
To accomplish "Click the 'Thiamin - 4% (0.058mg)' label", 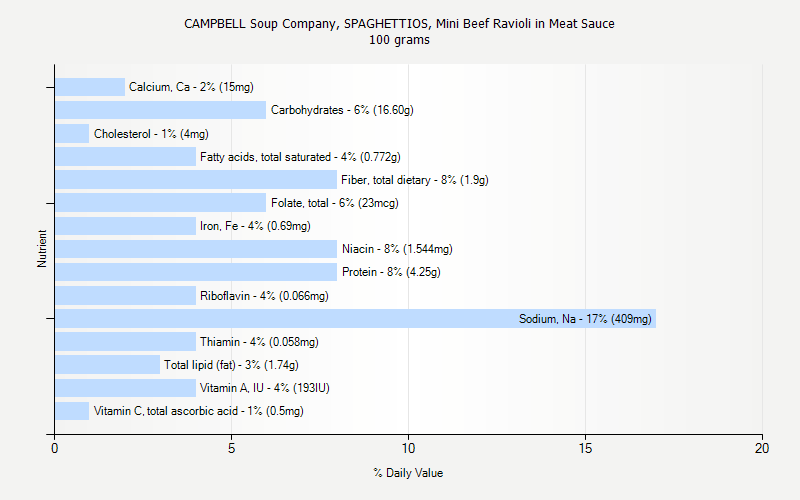I will [x=259, y=342].
